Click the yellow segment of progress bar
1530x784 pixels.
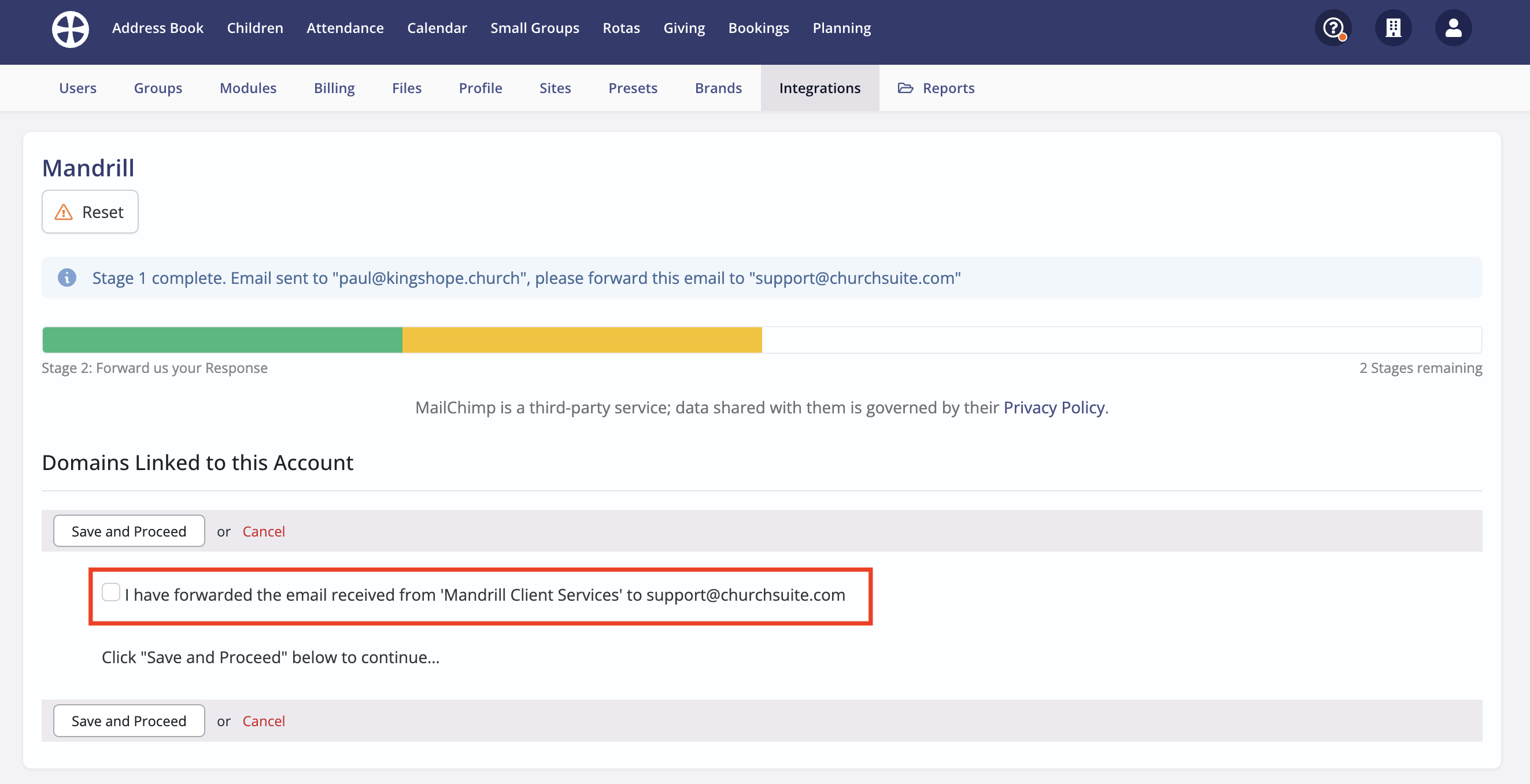pyautogui.click(x=582, y=340)
